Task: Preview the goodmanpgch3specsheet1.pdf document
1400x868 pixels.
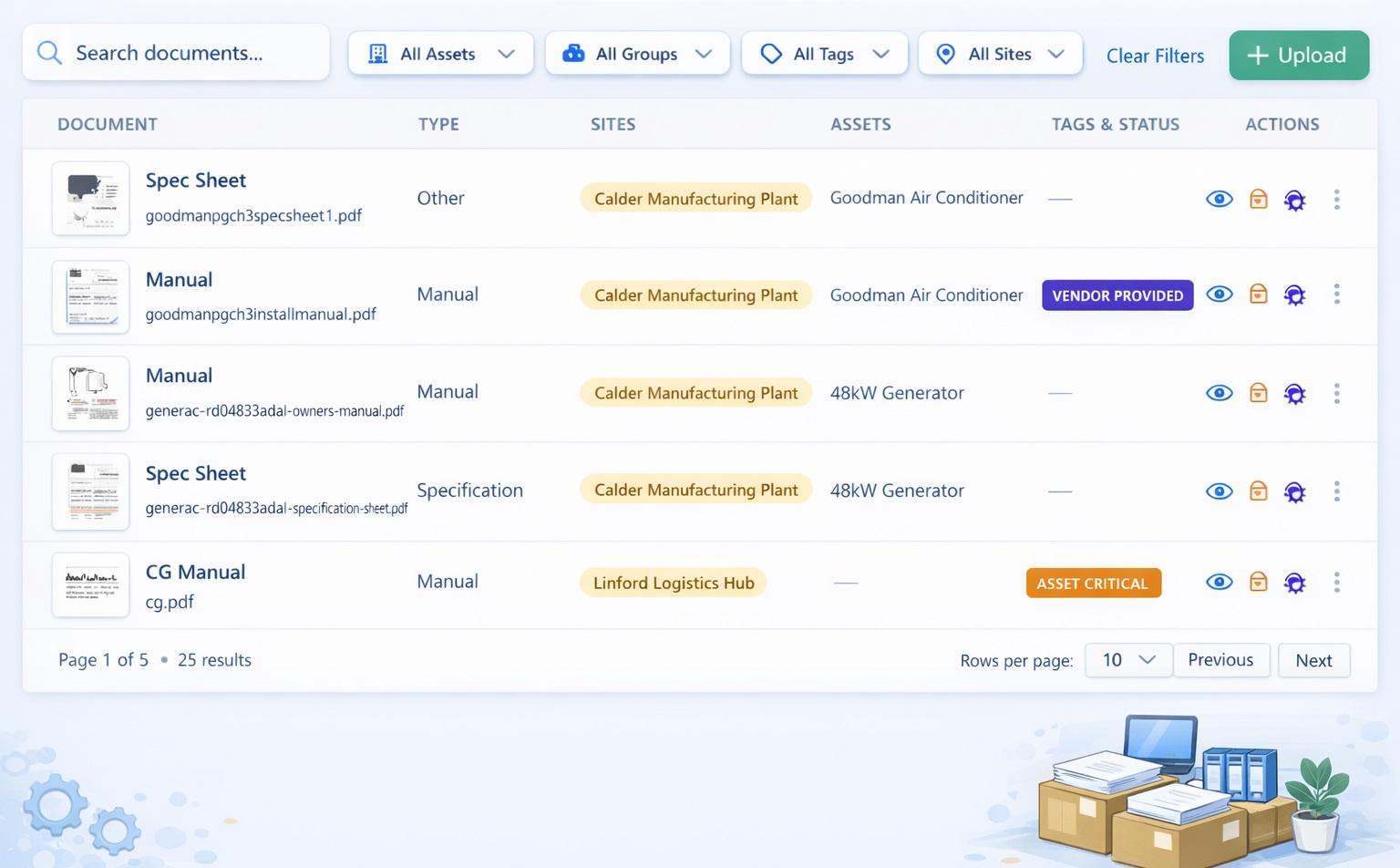Action: pos(1219,199)
